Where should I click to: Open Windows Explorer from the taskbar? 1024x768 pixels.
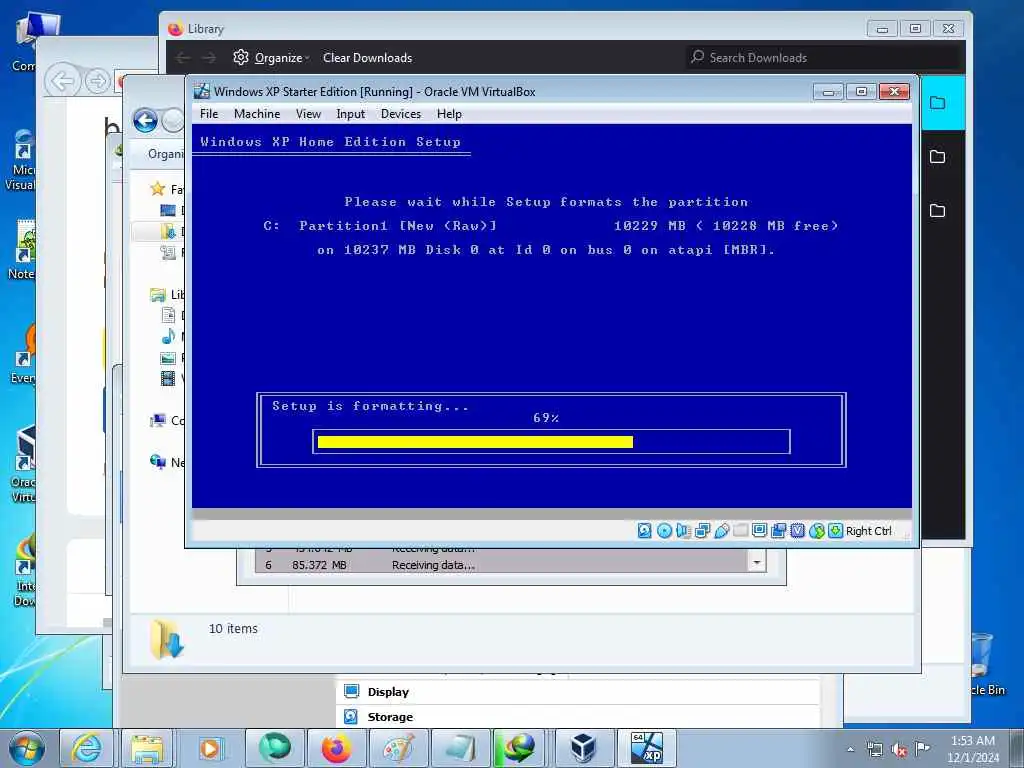148,748
